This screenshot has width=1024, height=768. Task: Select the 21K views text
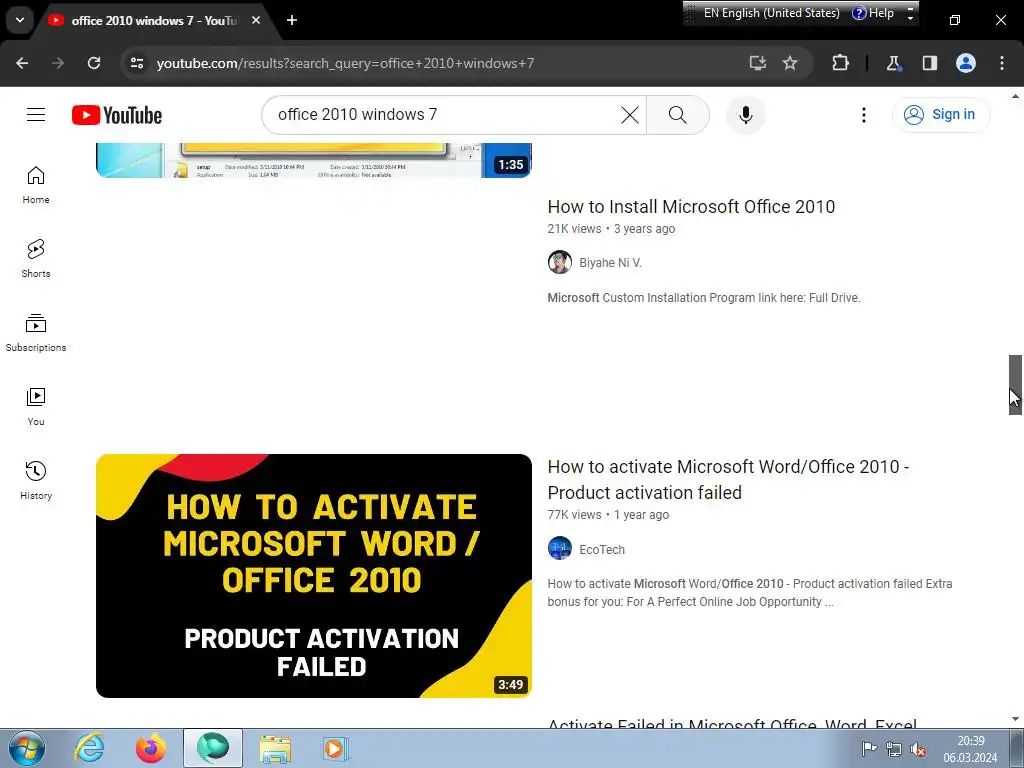coord(574,229)
